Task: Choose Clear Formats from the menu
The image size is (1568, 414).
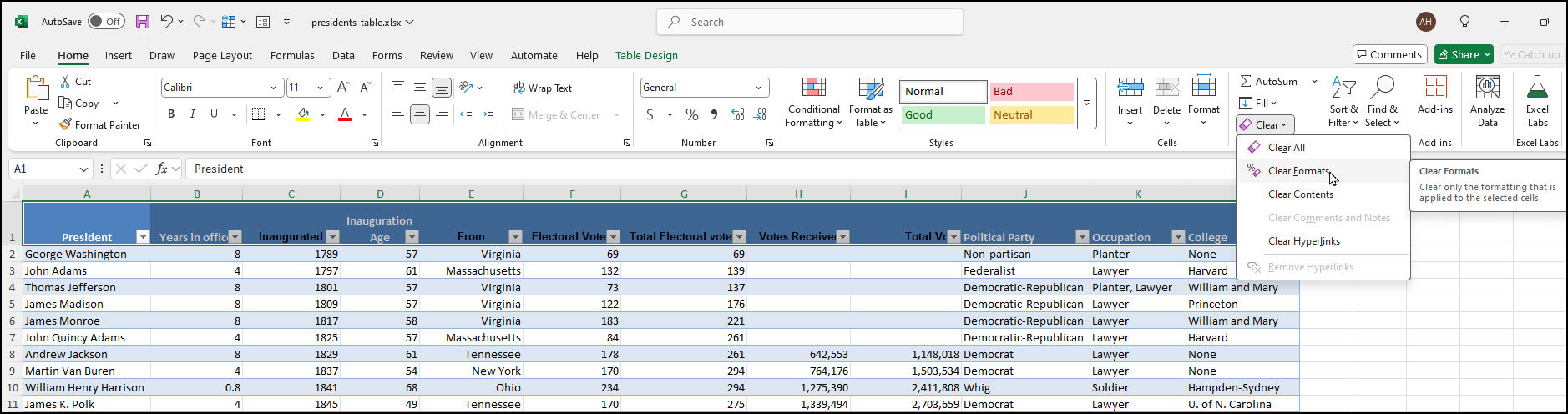Action: (1298, 171)
